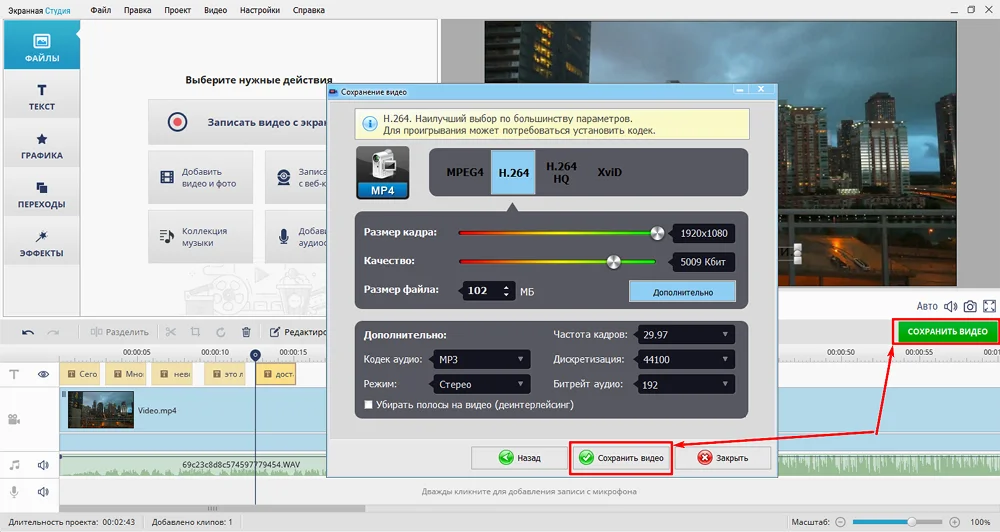Click the zoom in plus icon
The height and width of the screenshot is (532, 1000).
[x=954, y=522]
